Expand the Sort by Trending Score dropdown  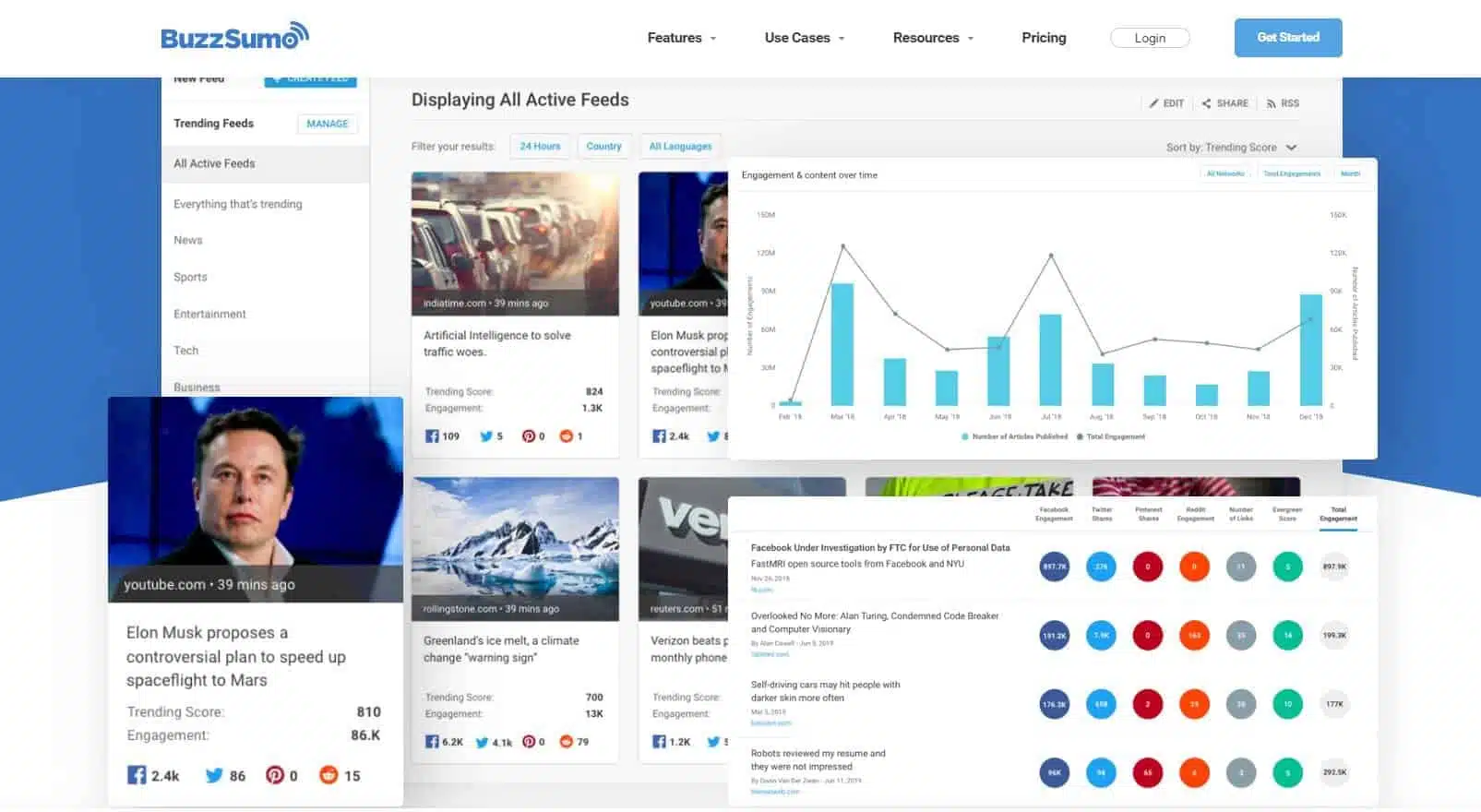(x=1232, y=148)
